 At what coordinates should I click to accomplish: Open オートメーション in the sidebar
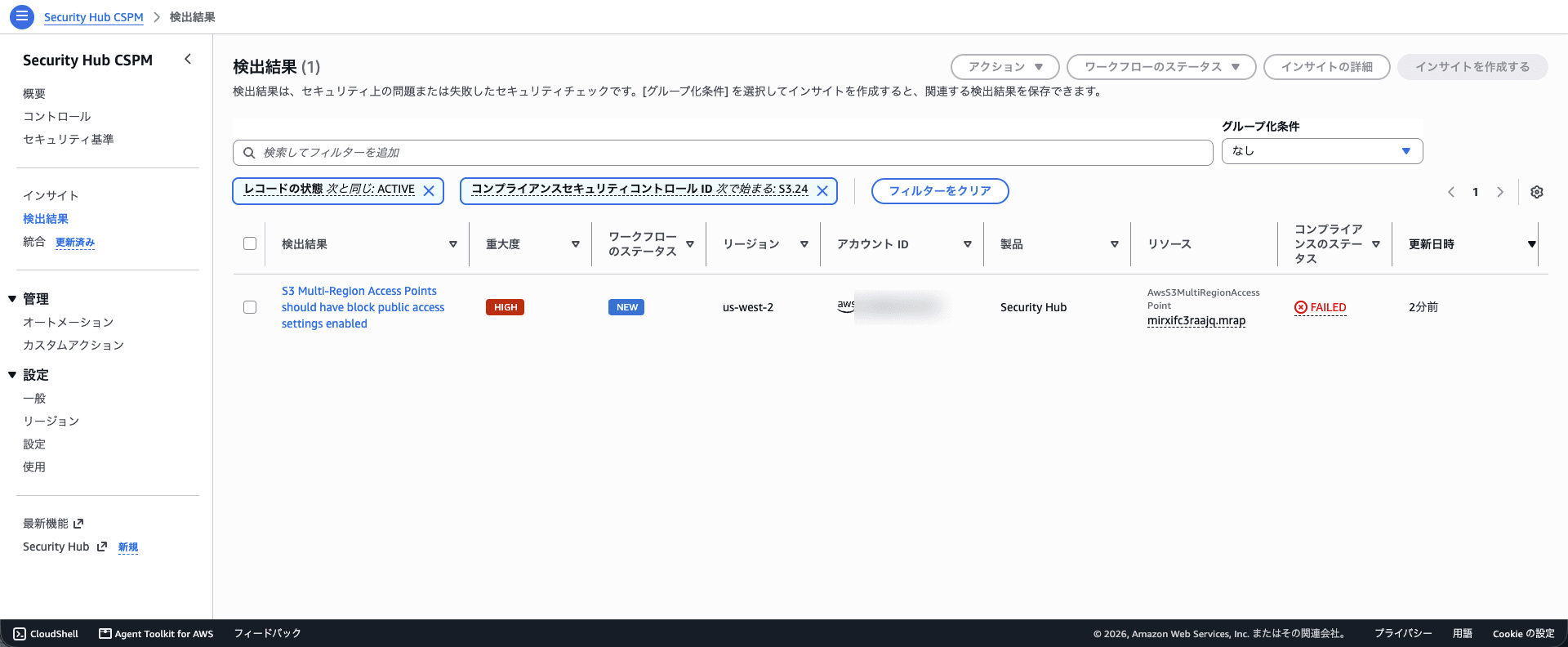69,323
